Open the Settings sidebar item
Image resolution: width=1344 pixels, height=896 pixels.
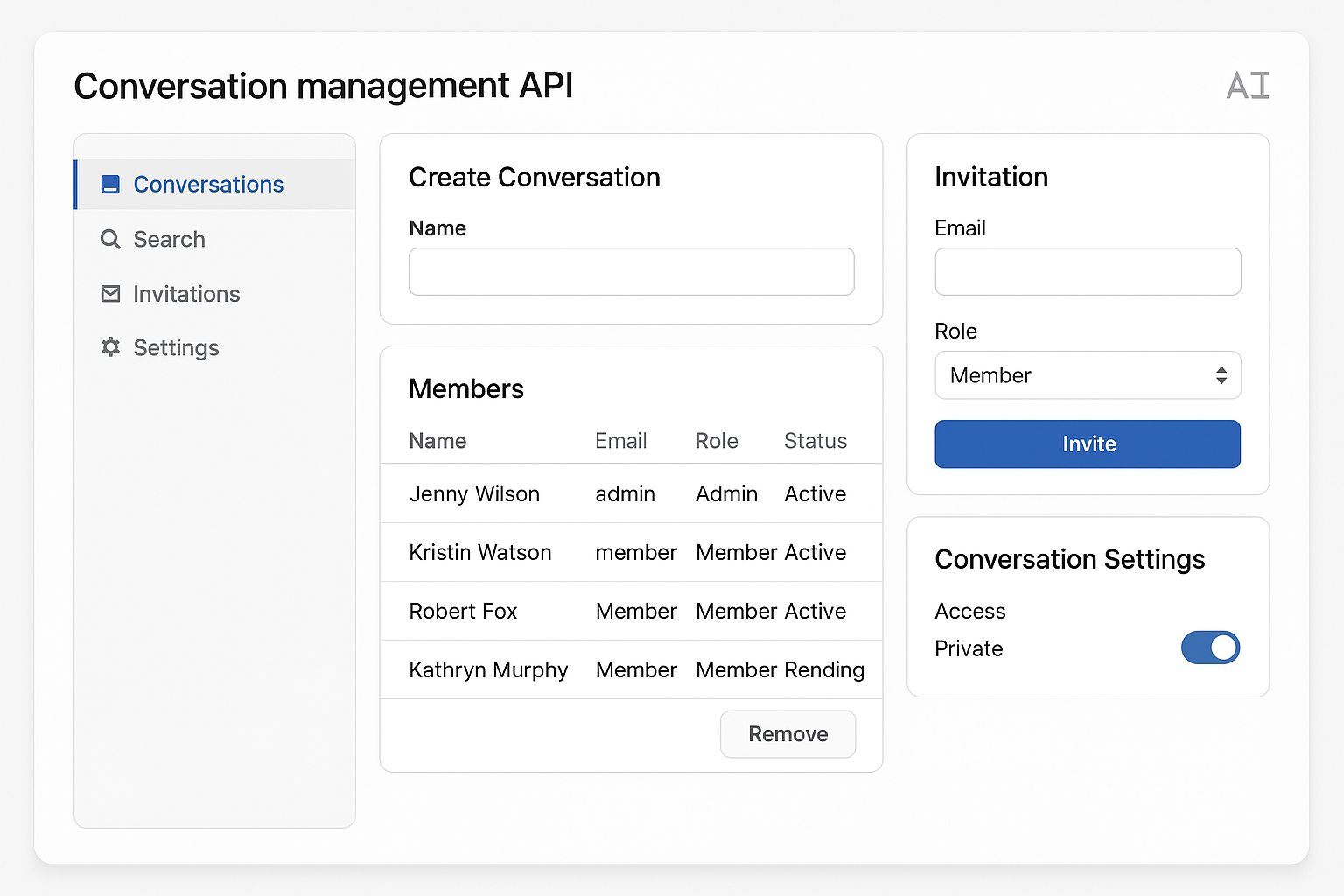(176, 348)
